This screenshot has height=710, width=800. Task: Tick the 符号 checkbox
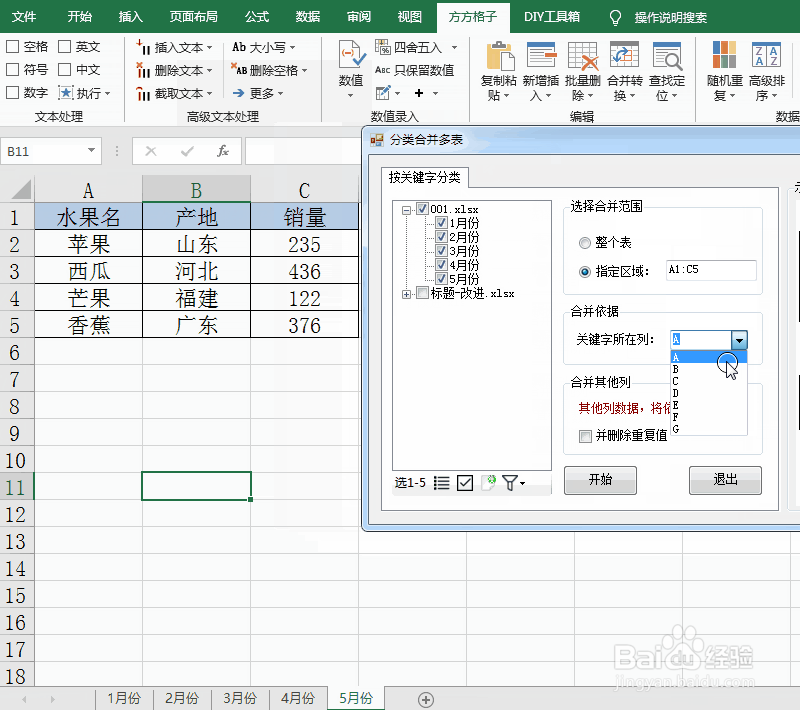(x=13, y=69)
